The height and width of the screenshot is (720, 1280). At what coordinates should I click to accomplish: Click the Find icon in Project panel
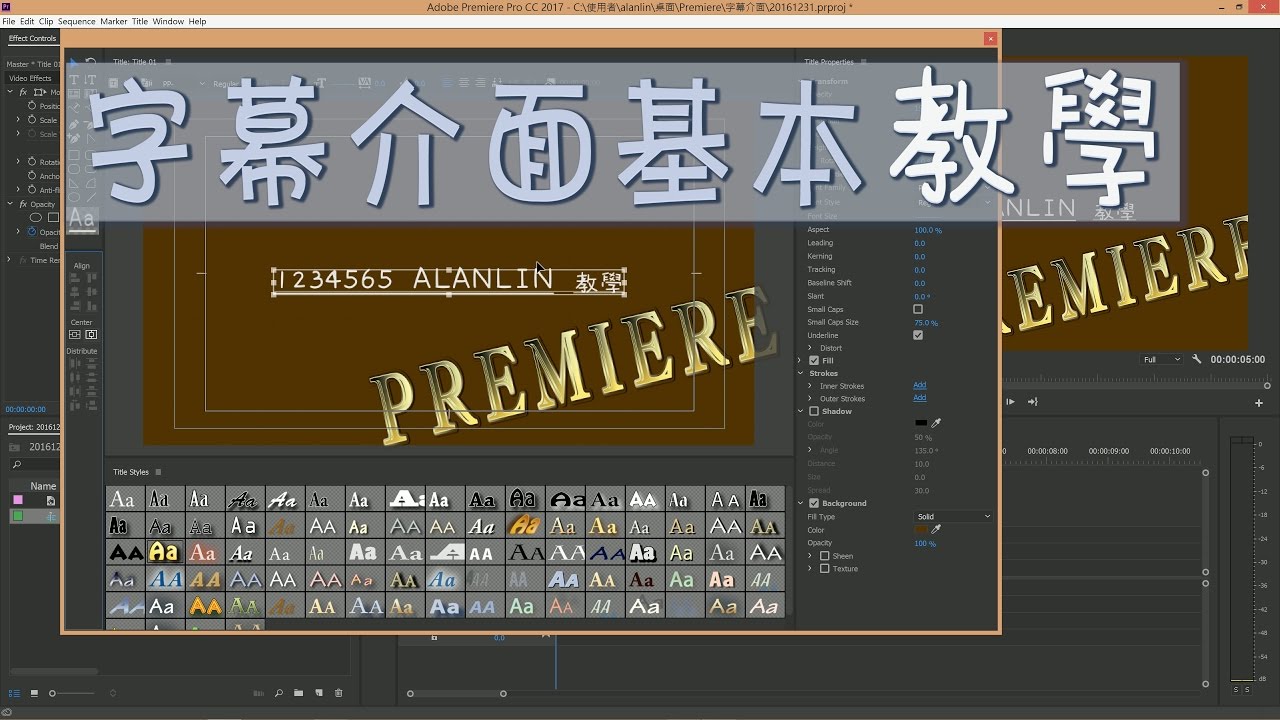pos(279,693)
